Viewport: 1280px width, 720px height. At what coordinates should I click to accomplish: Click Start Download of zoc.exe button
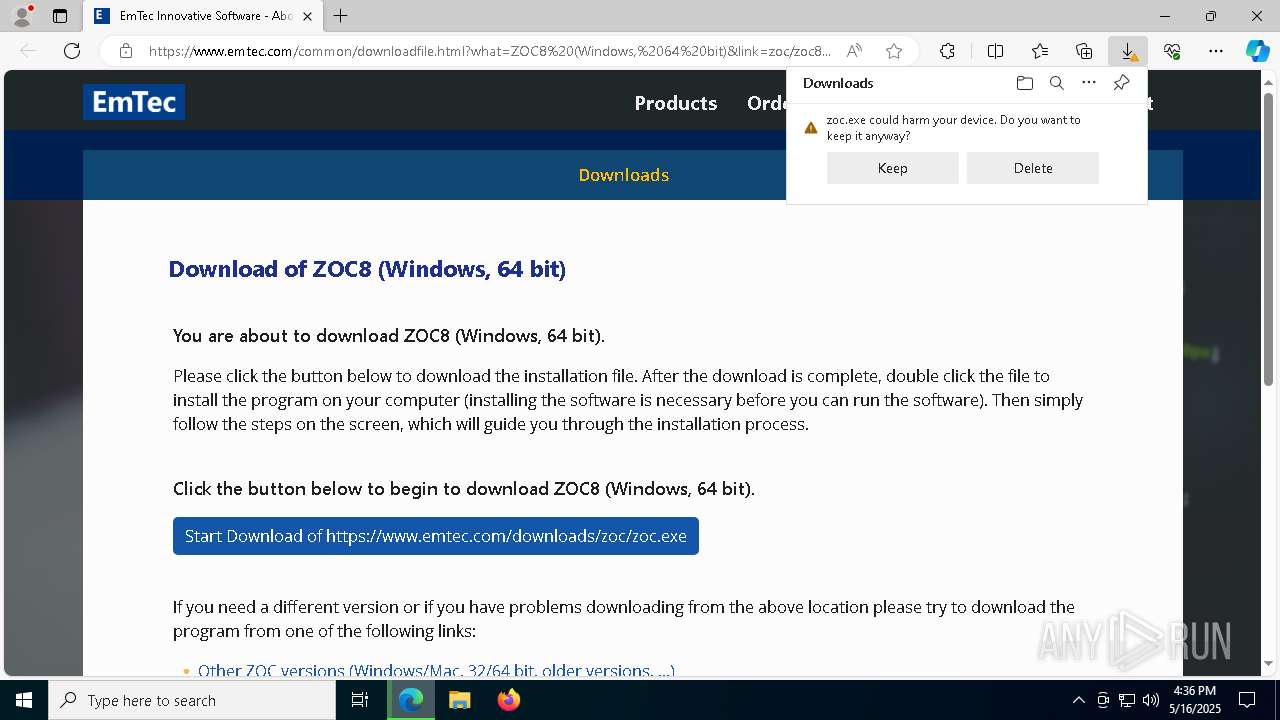[x=435, y=536]
